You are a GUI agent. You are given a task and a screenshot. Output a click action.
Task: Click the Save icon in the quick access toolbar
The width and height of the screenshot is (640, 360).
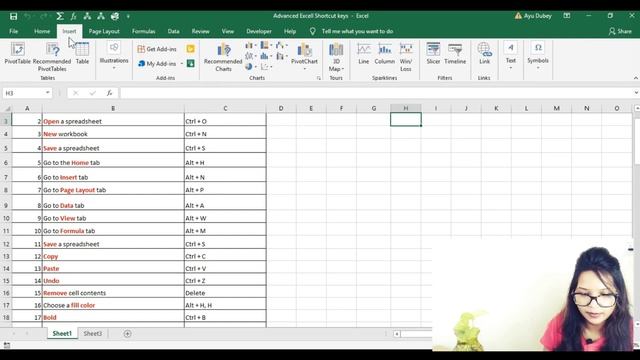13,16
